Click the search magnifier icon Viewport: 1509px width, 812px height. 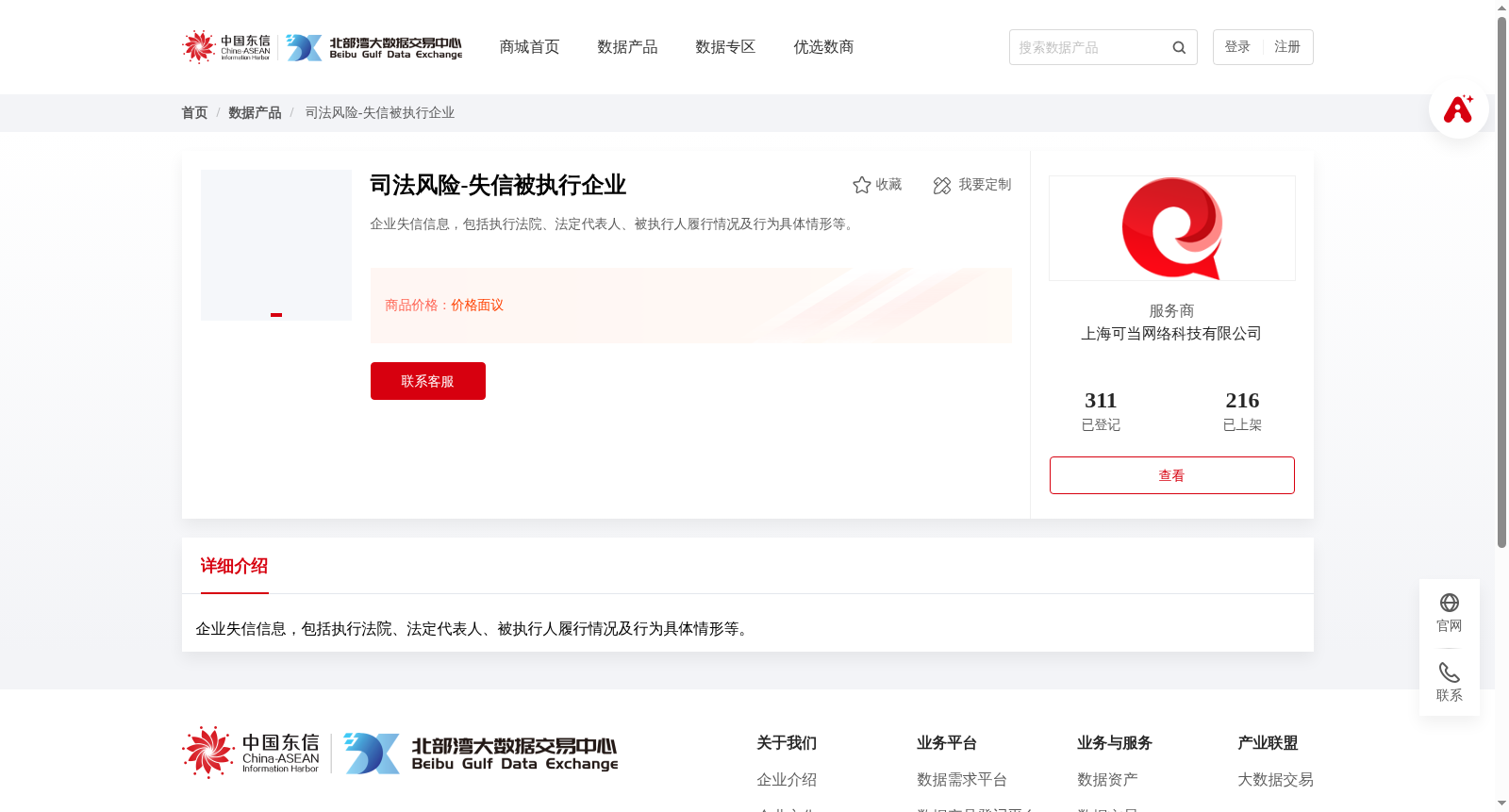(1179, 47)
